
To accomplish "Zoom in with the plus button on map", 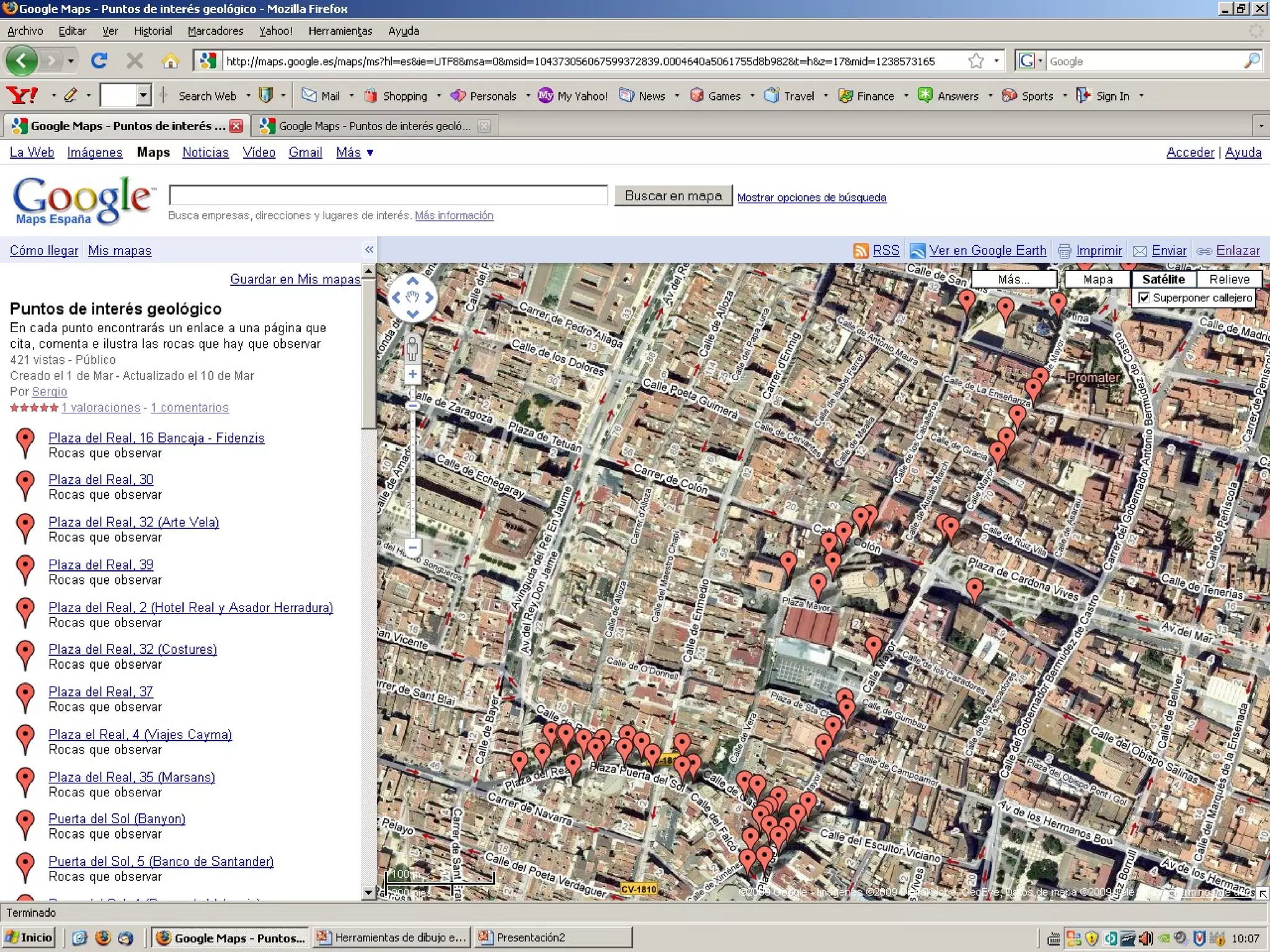I will coord(412,374).
